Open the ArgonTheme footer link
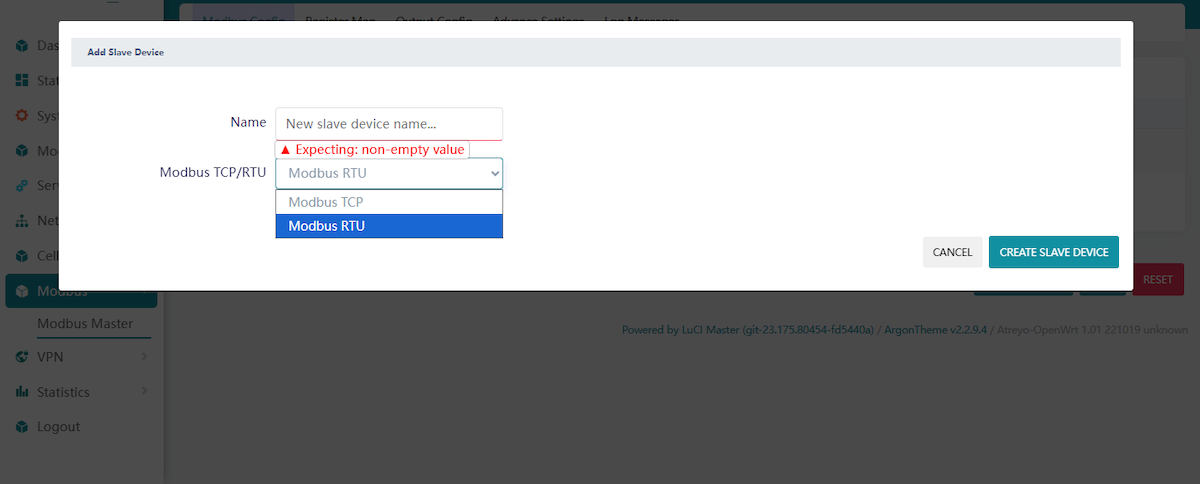Image resolution: width=1200 pixels, height=484 pixels. (935, 329)
